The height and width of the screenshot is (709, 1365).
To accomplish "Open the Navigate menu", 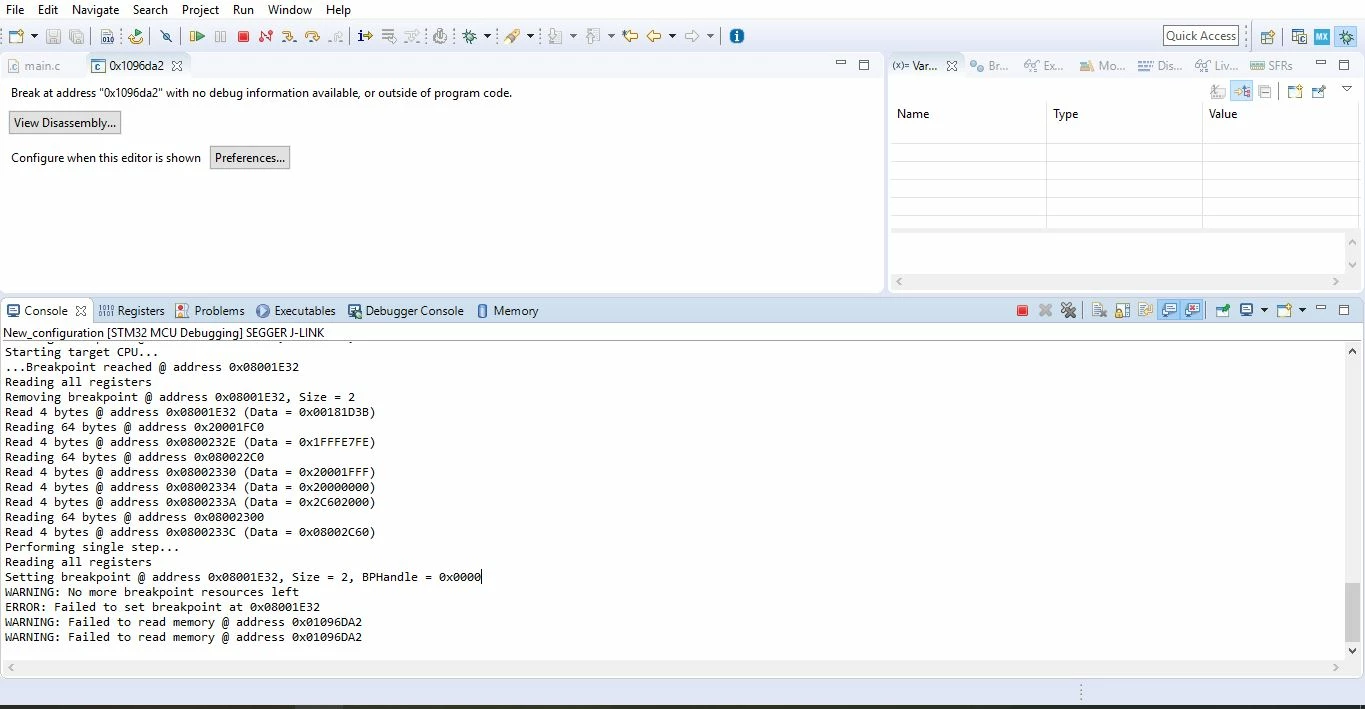I will (96, 9).
